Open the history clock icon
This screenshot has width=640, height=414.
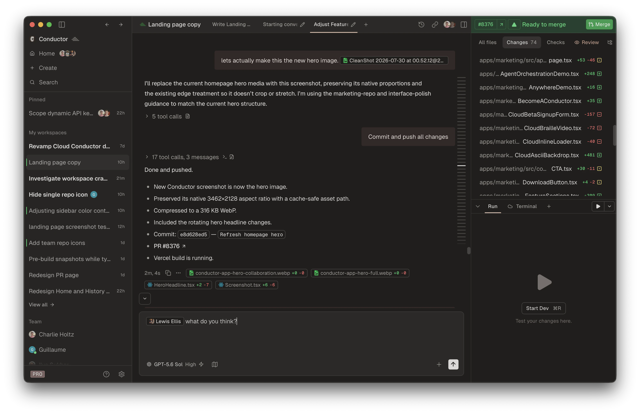421,24
